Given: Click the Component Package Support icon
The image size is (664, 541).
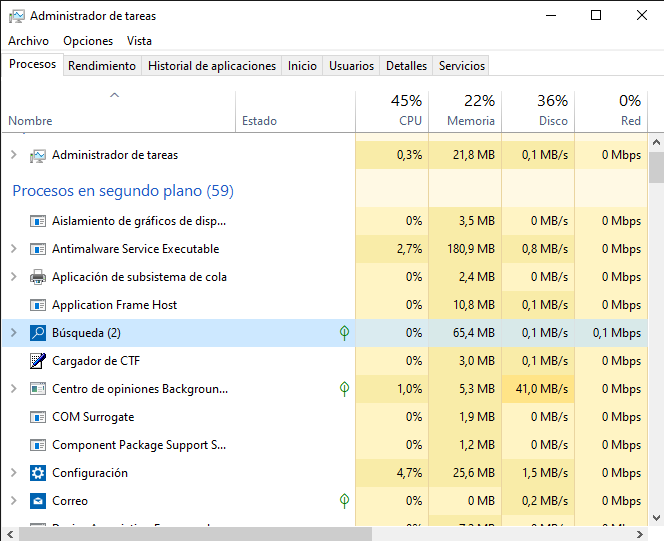Looking at the screenshot, I should pyautogui.click(x=38, y=445).
